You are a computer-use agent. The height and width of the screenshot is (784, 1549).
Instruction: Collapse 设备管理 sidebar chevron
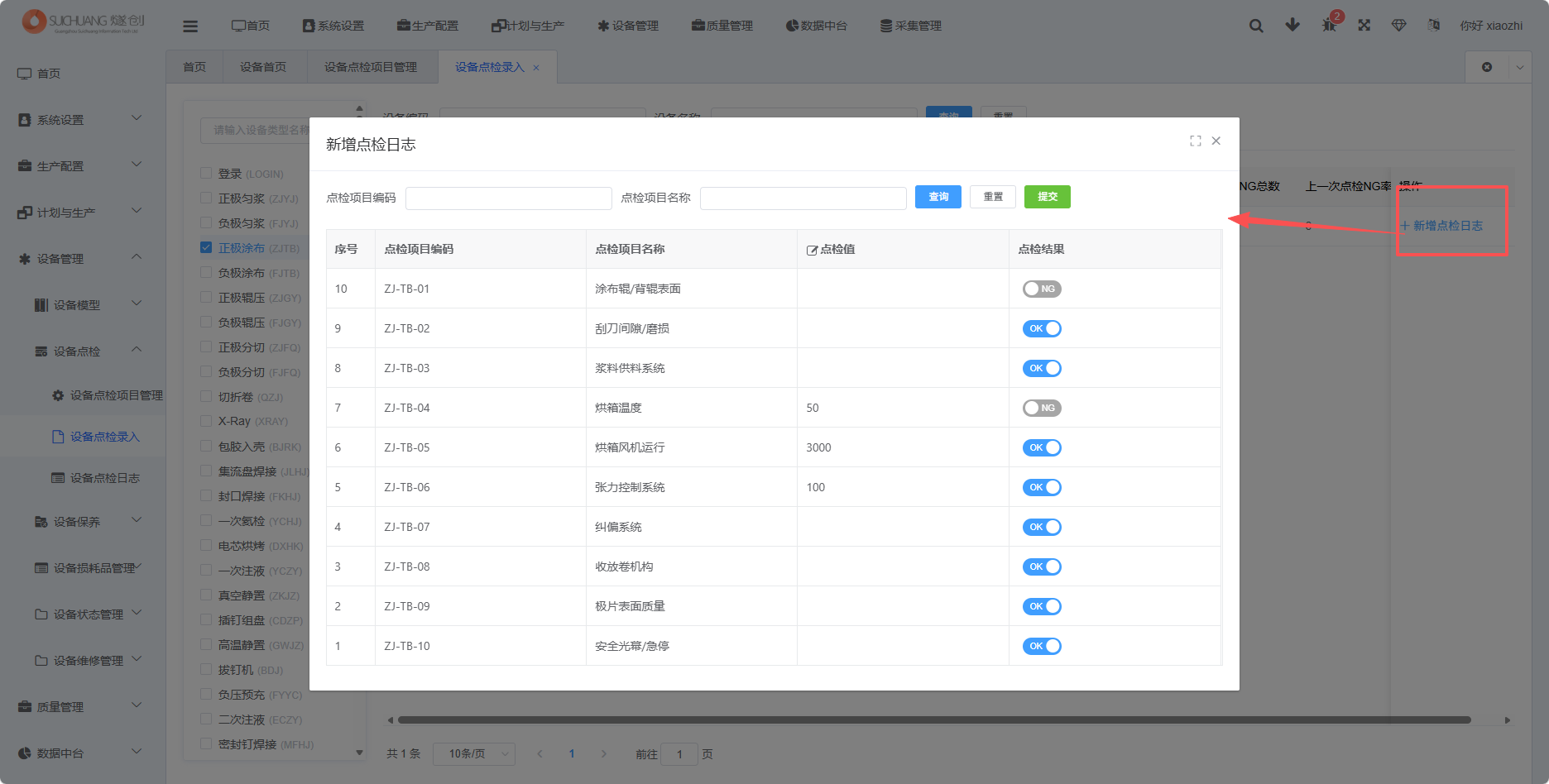pyautogui.click(x=137, y=257)
